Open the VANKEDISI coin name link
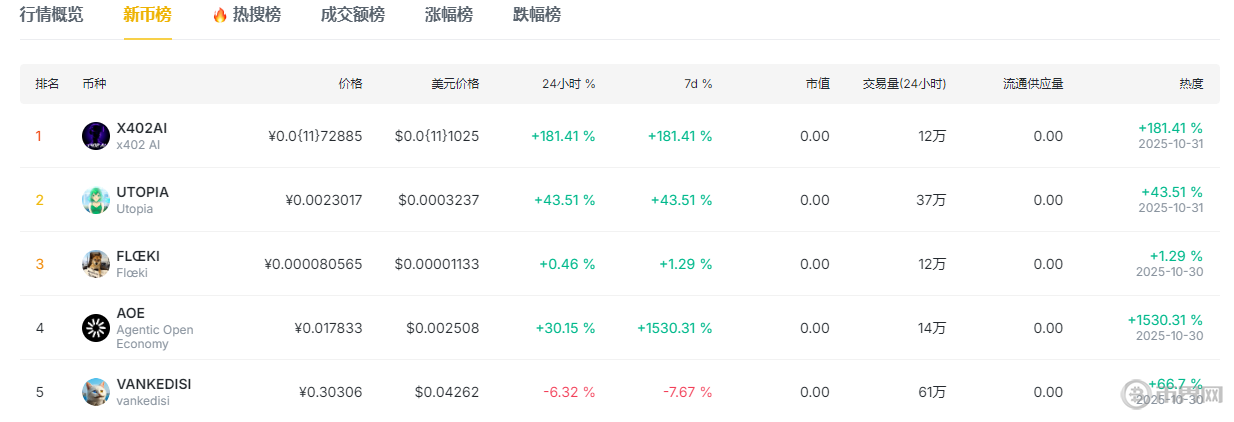This screenshot has height=422, width=1234. pyautogui.click(x=153, y=384)
